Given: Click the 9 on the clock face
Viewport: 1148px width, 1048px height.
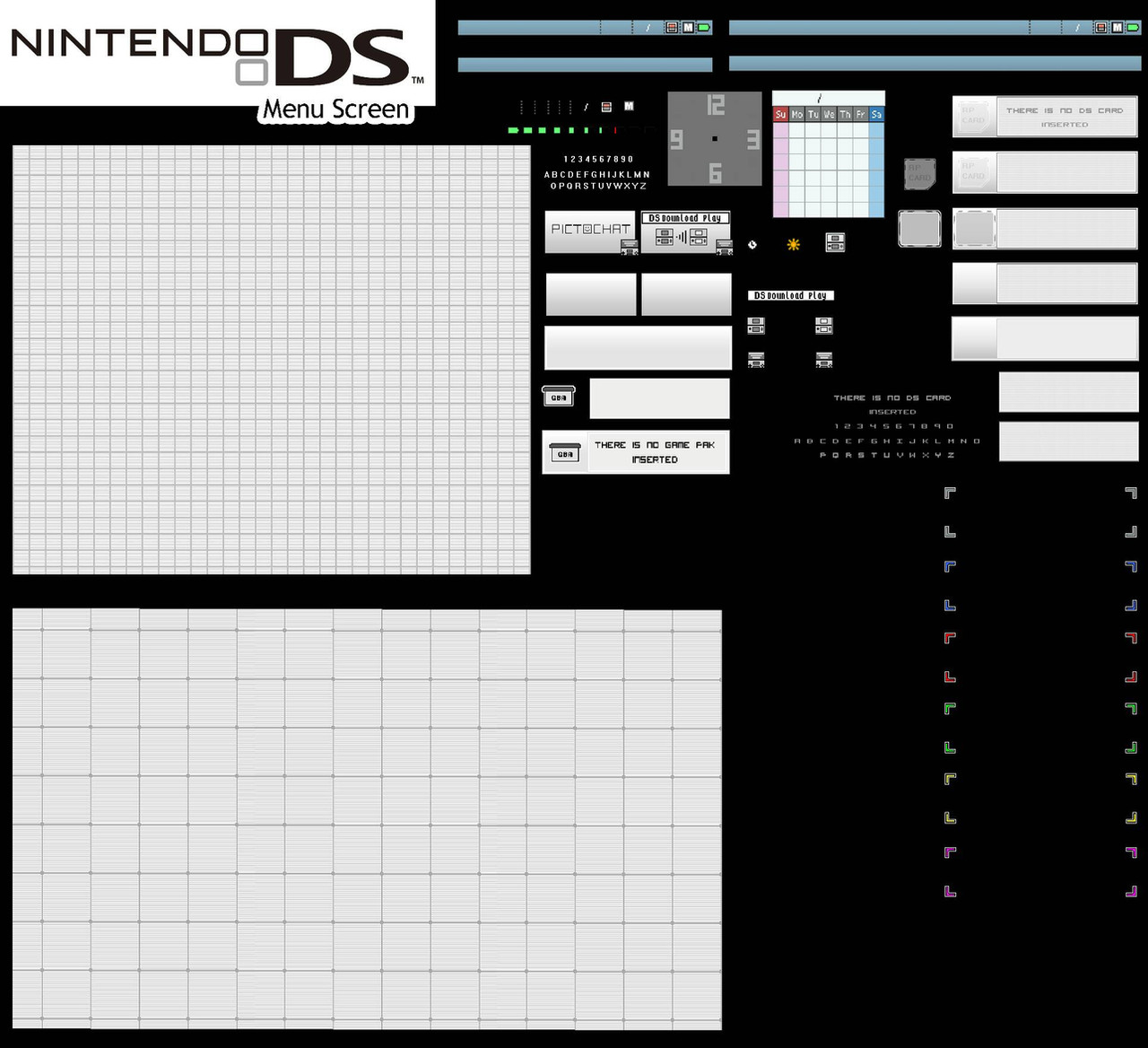Looking at the screenshot, I should [x=677, y=139].
